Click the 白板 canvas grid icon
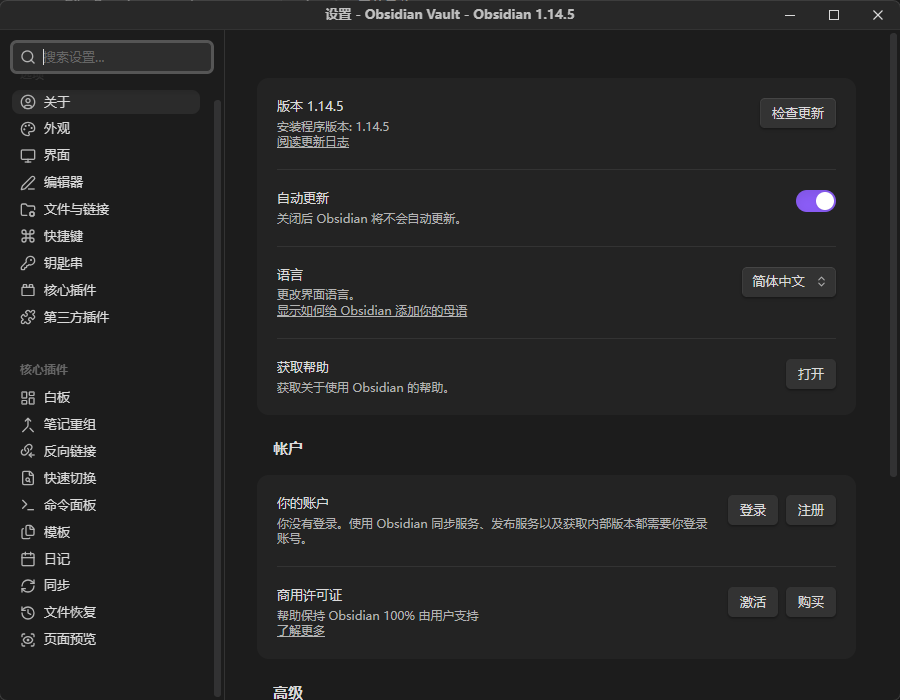The image size is (900, 700). [28, 398]
